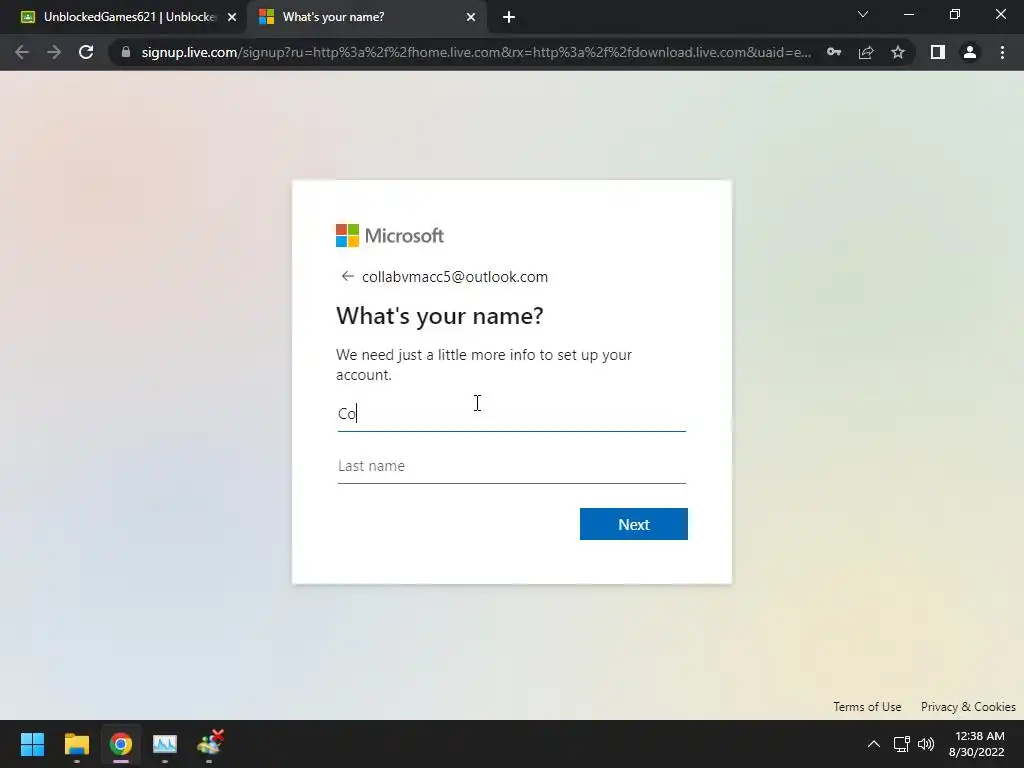Open Terms of Use link

point(867,707)
